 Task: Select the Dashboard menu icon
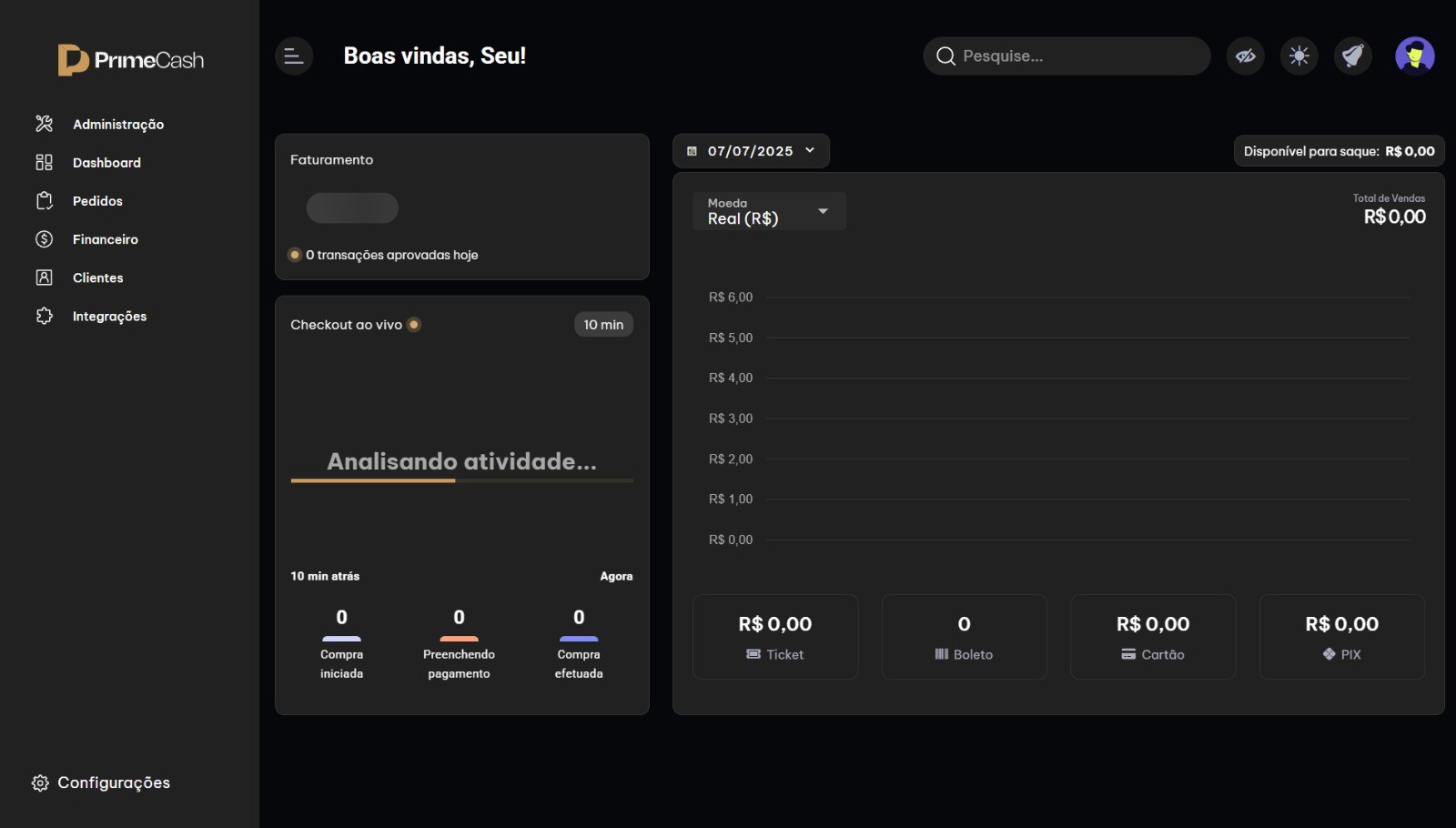44,162
